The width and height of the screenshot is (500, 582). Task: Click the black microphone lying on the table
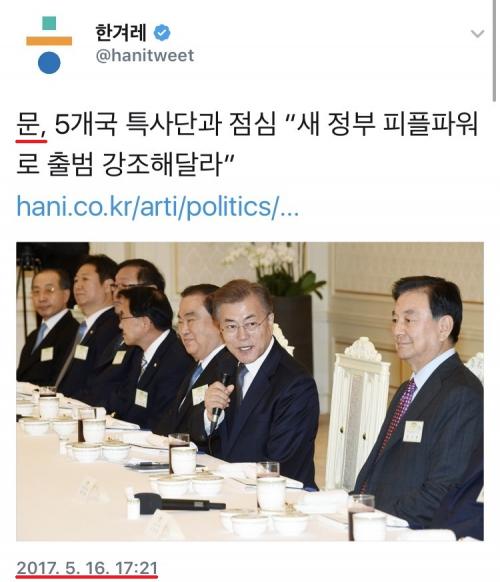[x=180, y=503]
